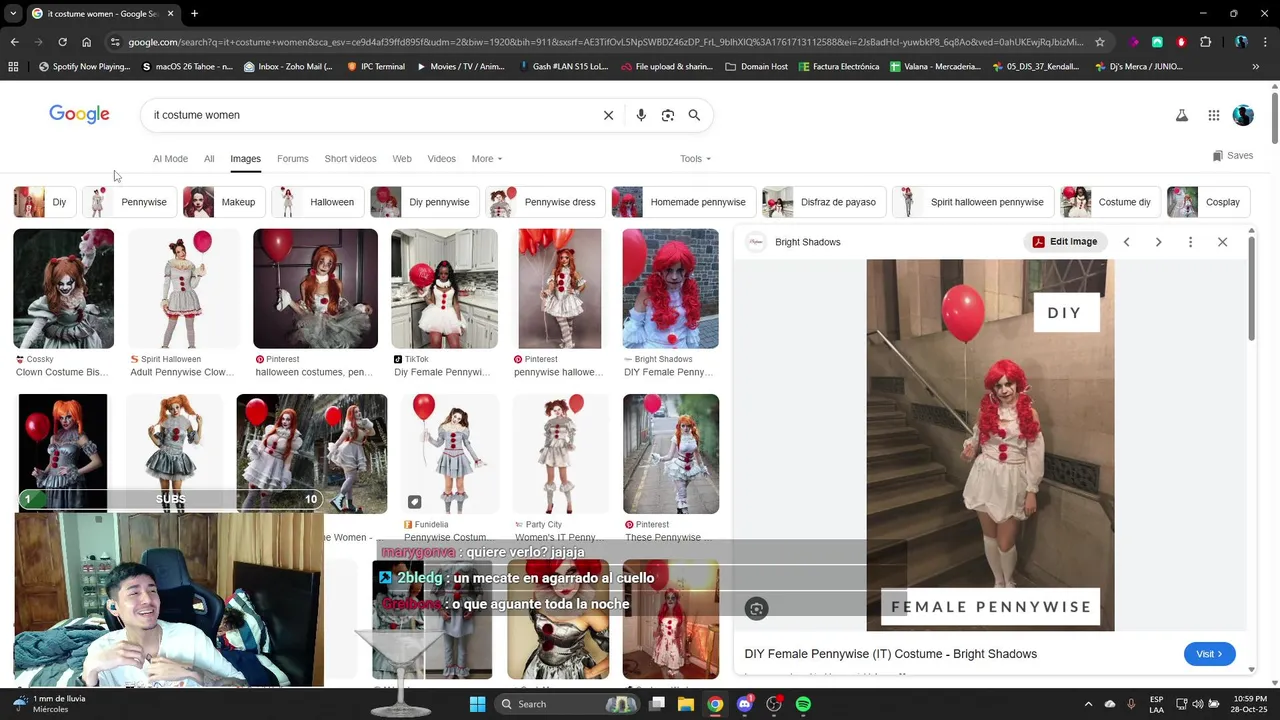1280x720 pixels.
Task: Filter results by Pennywise dress chip
Action: (x=545, y=202)
